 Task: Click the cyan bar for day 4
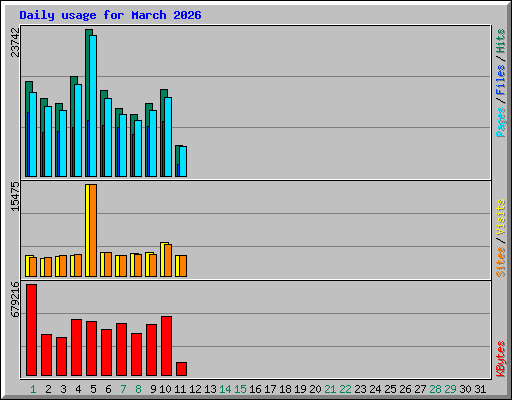[78, 130]
